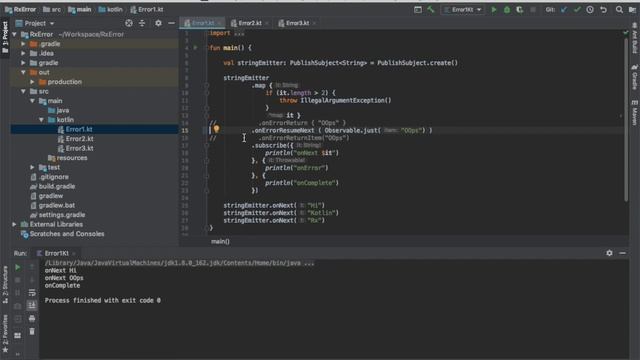Collapse all icon in Project panel header
The width and height of the screenshot is (640, 360).
click(x=142, y=23)
